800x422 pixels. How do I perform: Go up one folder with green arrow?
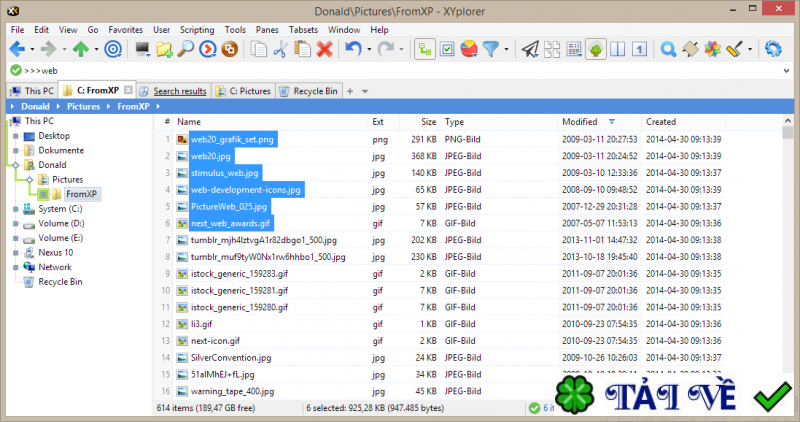81,49
